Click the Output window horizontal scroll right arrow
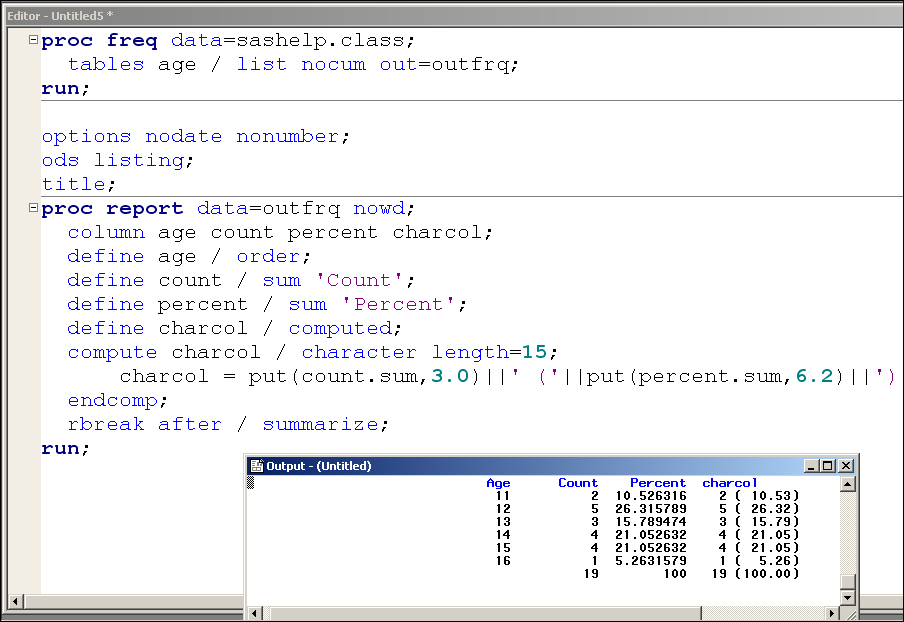Screen dimensions: 904x622 pyautogui.click(x=831, y=613)
